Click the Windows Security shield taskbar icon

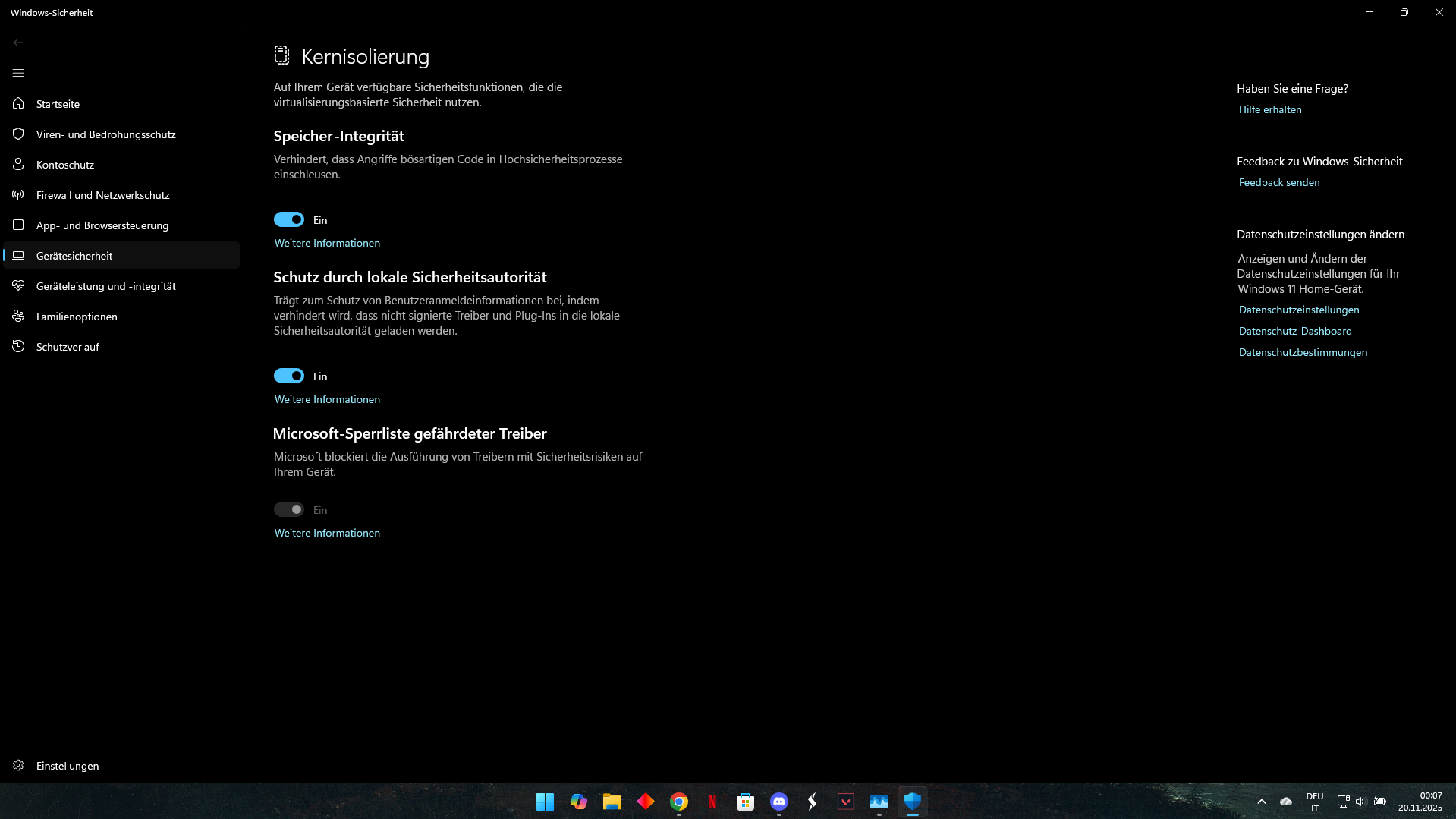tap(913, 802)
